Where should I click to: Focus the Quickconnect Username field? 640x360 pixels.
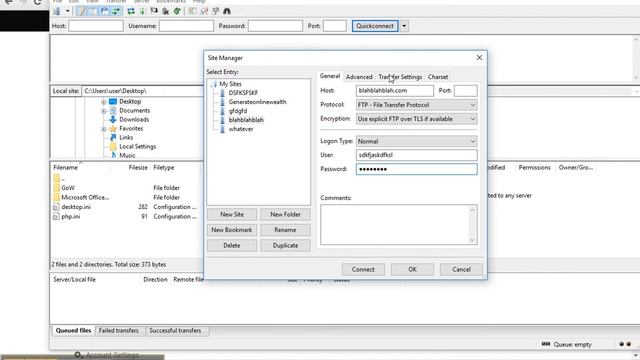tap(186, 26)
